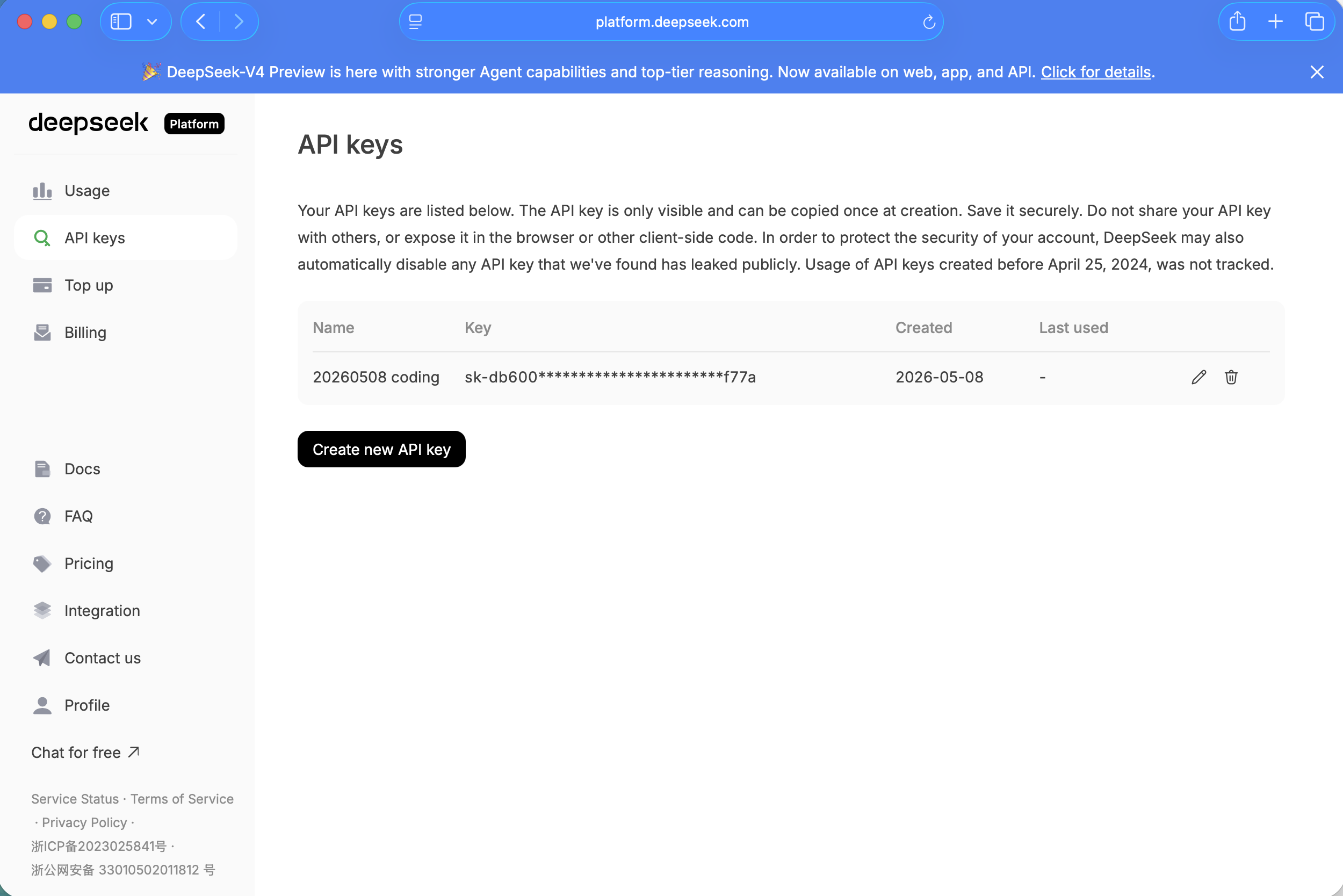Open Contact us page
The width and height of the screenshot is (1343, 896).
tap(125, 658)
